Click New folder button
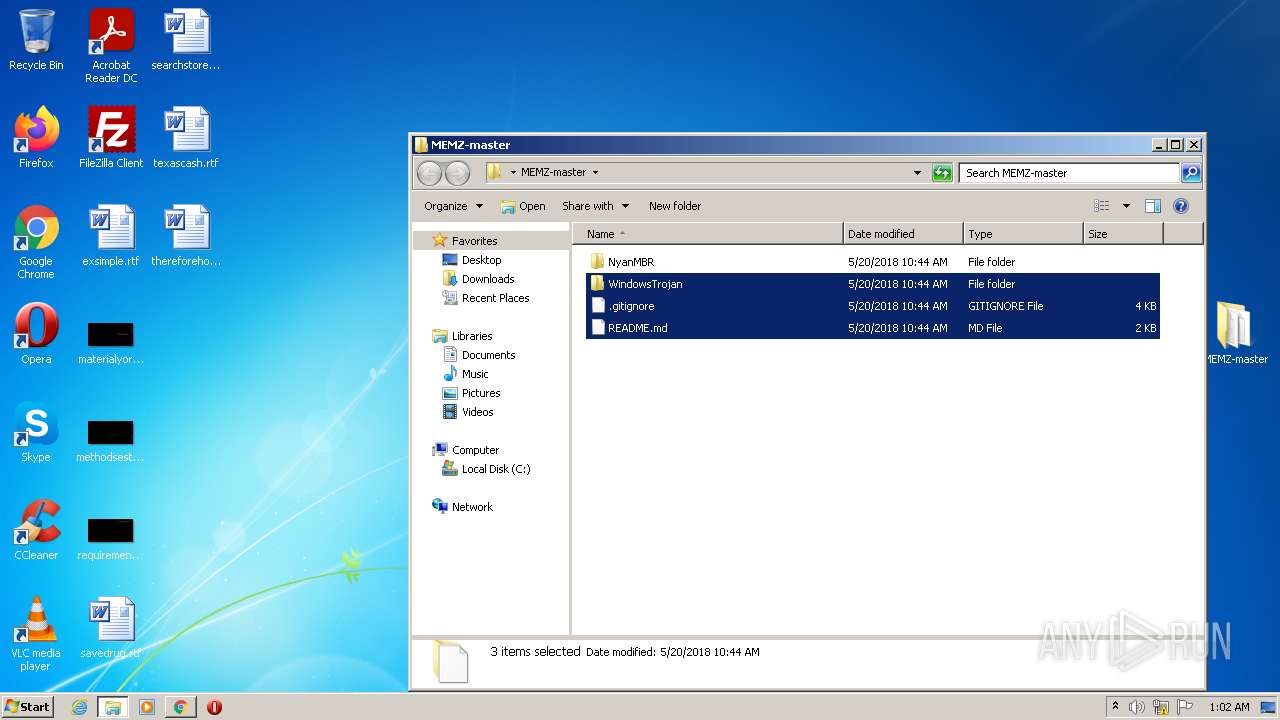 pos(675,206)
